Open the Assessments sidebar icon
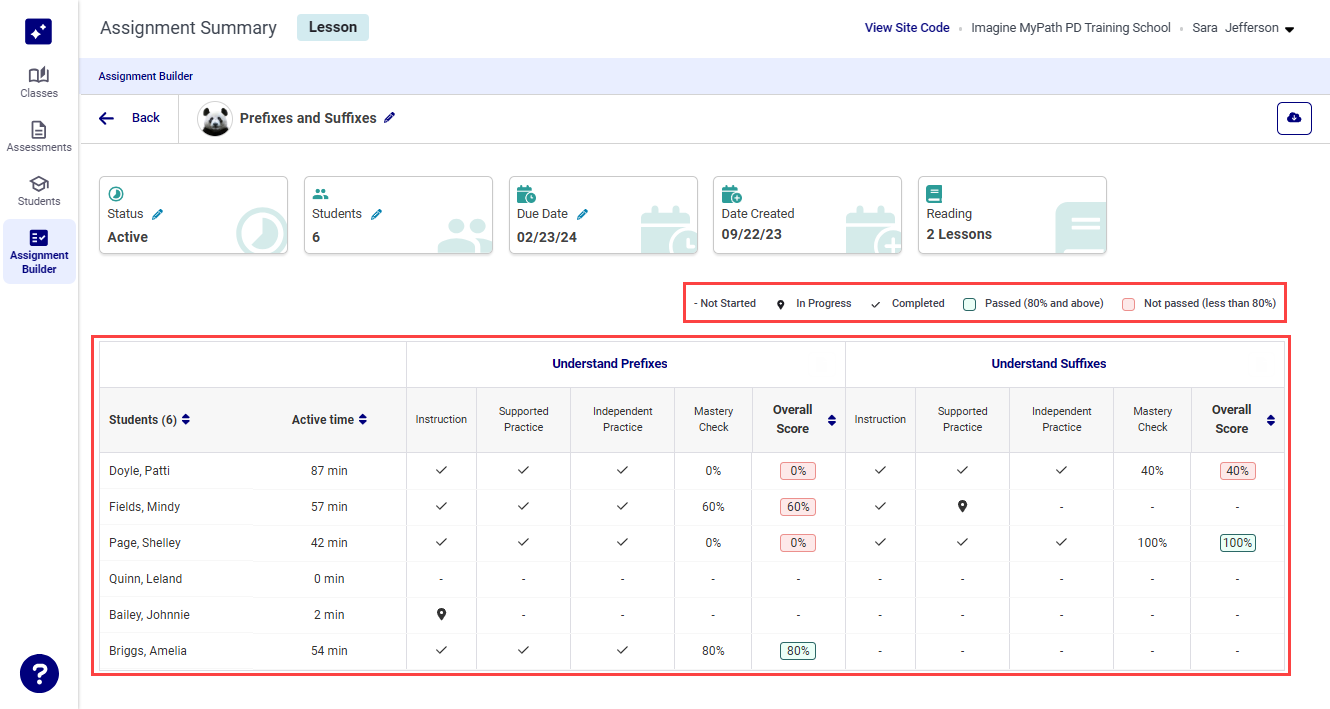The image size is (1330, 709). (x=39, y=136)
